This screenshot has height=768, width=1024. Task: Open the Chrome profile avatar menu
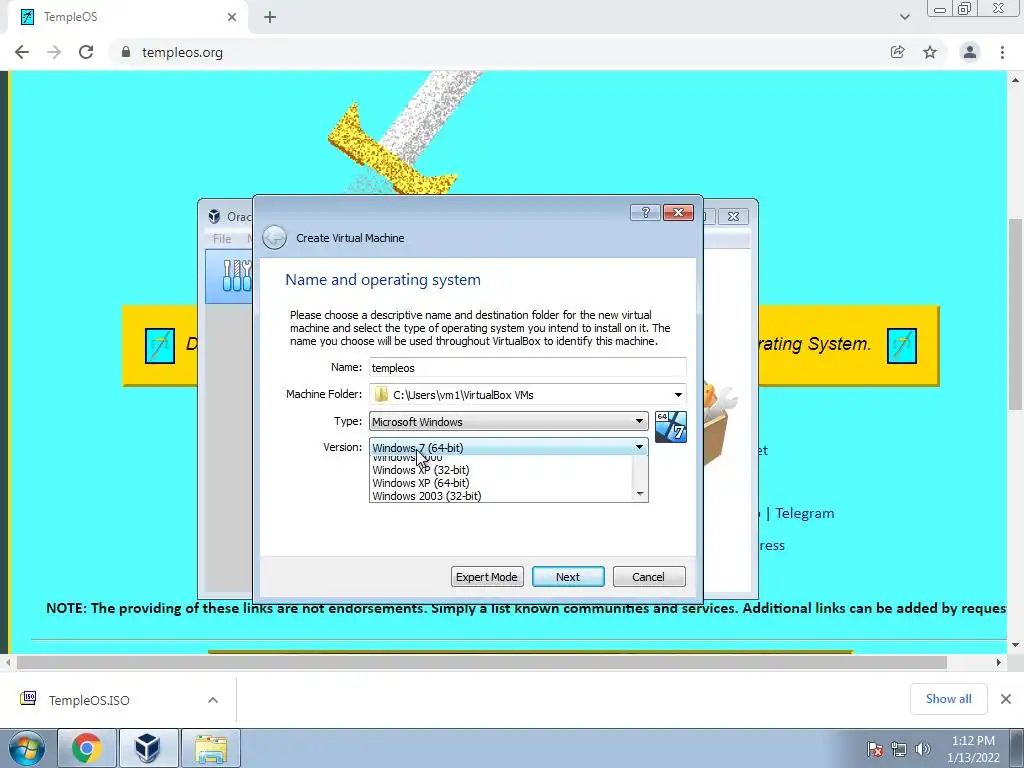(x=970, y=52)
